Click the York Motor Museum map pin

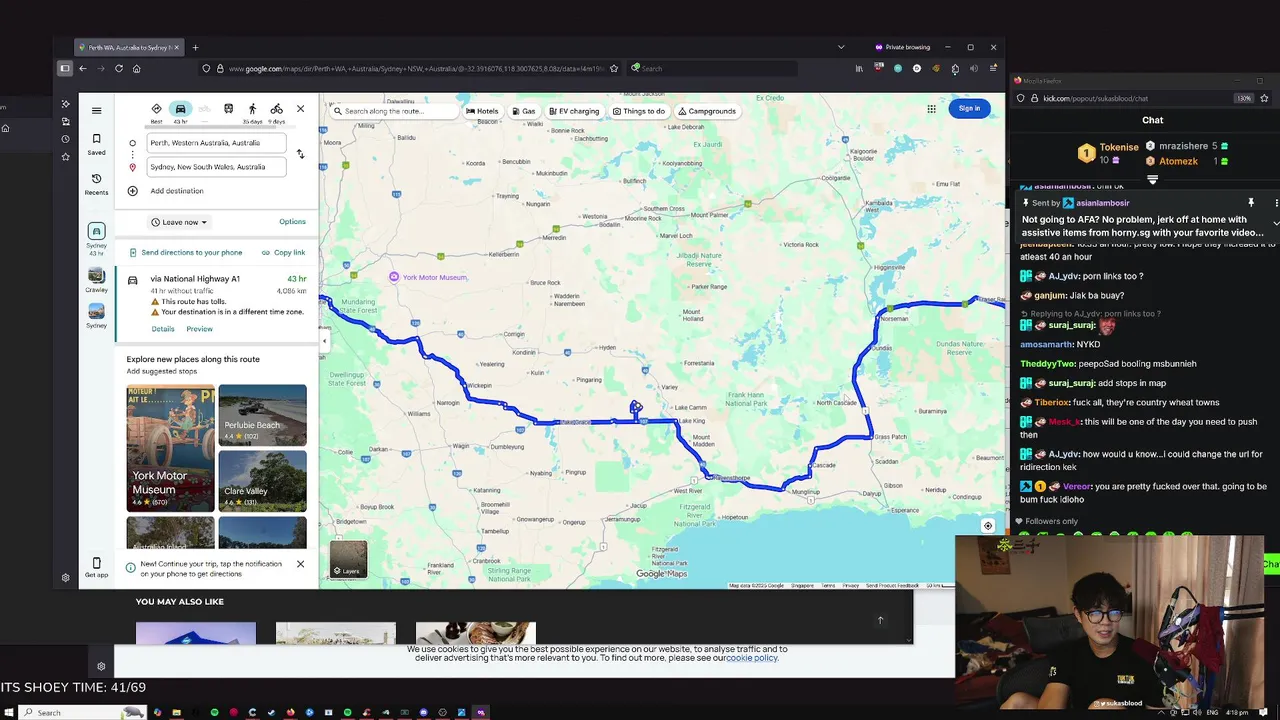[394, 277]
